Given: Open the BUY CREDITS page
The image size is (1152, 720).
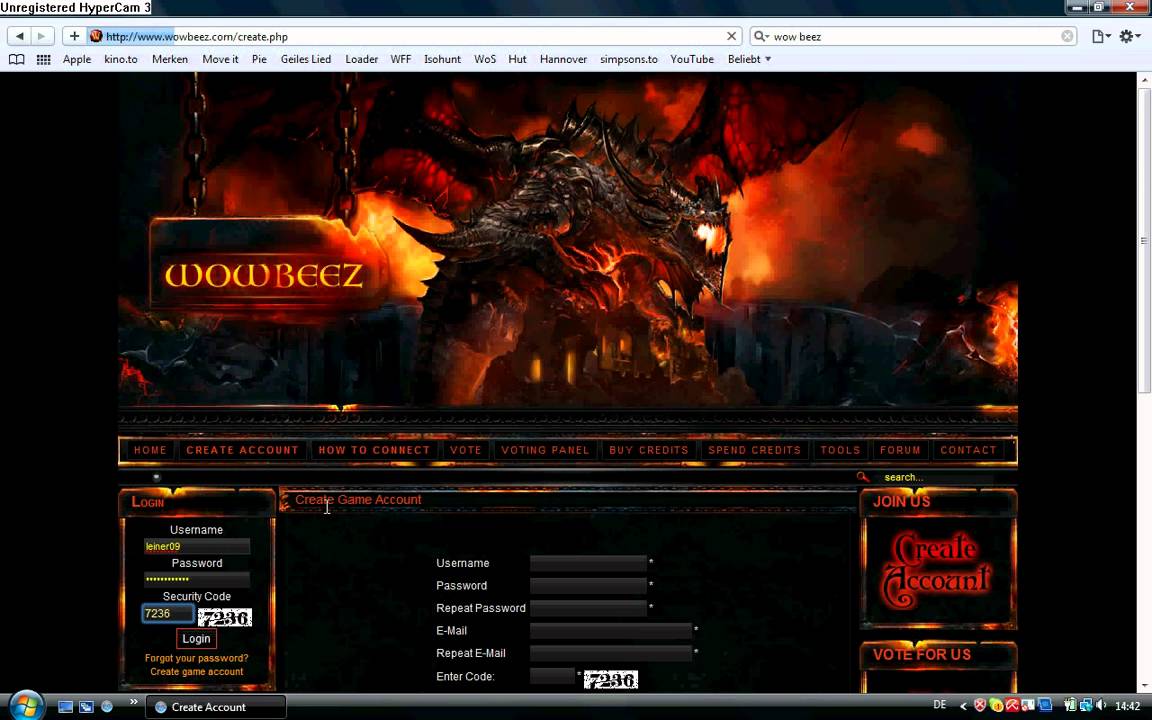Looking at the screenshot, I should tap(649, 450).
